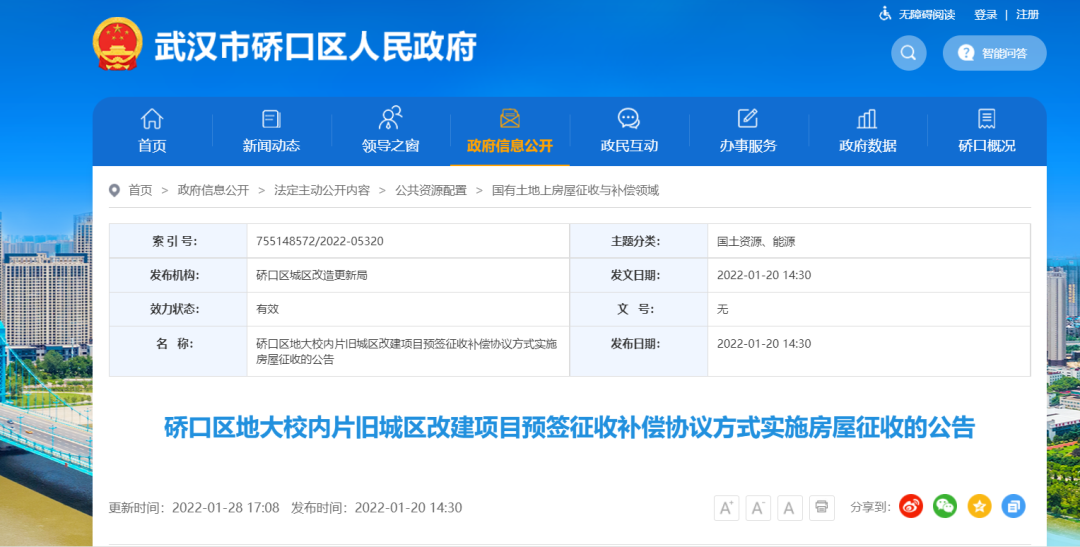Reset font size with plain A icon
Viewport: 1080px width, 547px height.
pyautogui.click(x=790, y=508)
